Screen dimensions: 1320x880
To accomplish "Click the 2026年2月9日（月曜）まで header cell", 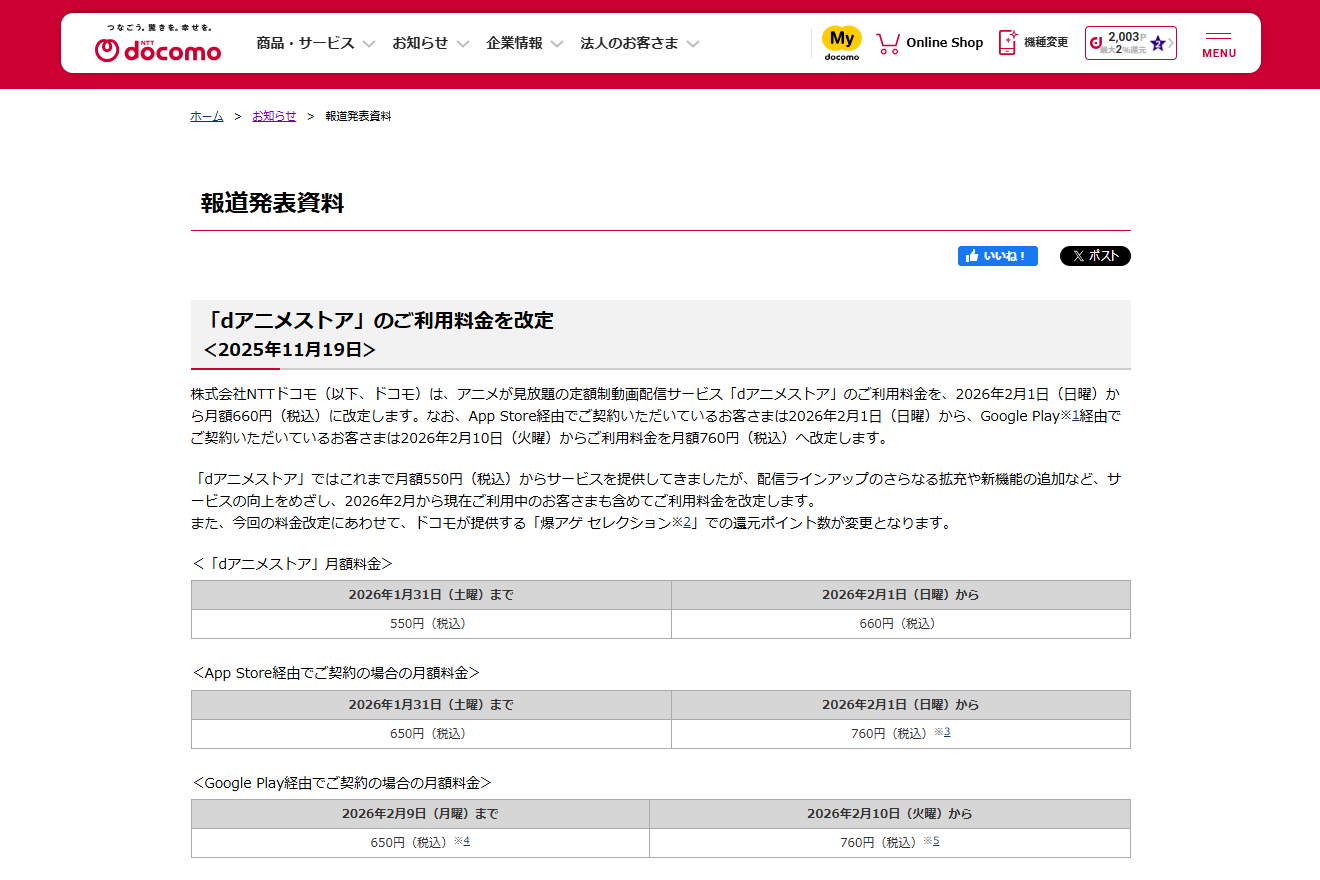I will (x=420, y=814).
